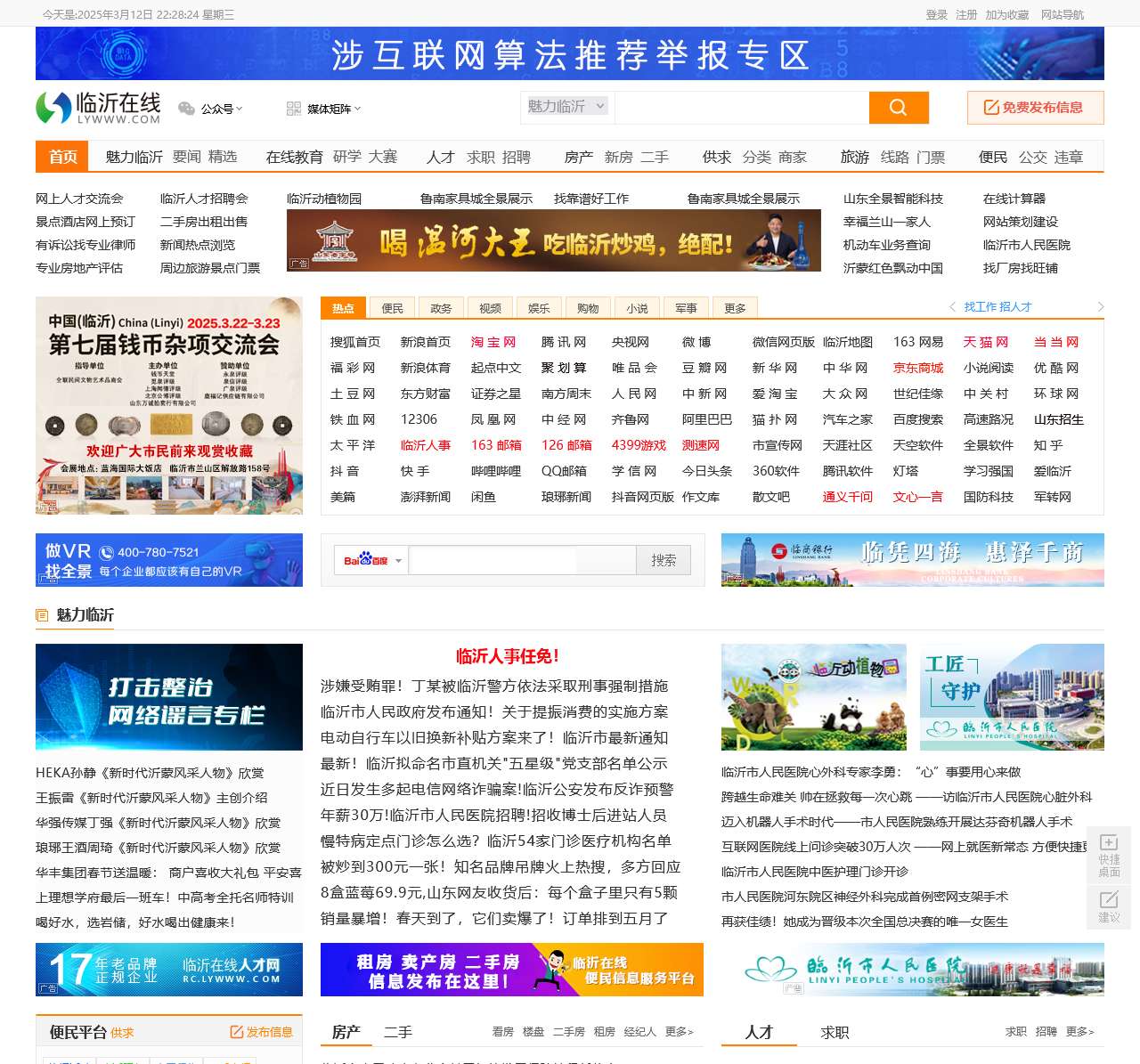
Task: Switch to the 热点 tab
Action: point(343,308)
